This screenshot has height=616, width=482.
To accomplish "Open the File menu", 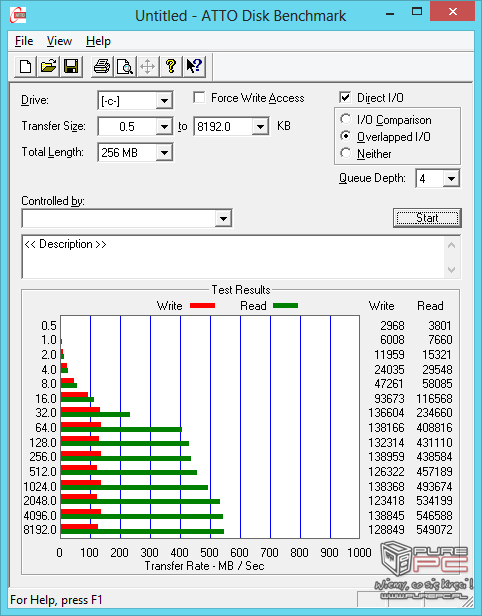I will [x=24, y=41].
